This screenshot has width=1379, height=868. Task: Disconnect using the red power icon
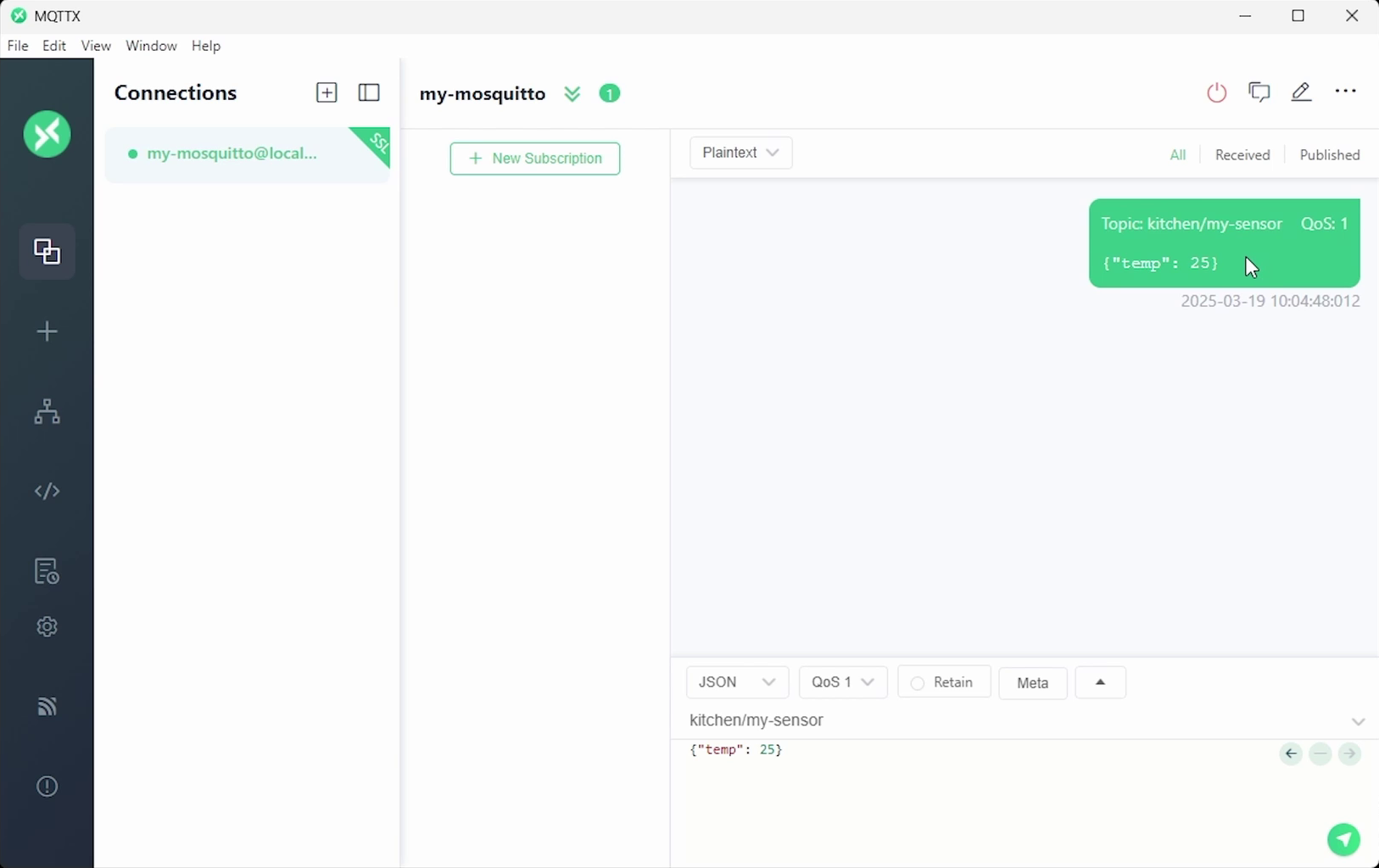1216,92
